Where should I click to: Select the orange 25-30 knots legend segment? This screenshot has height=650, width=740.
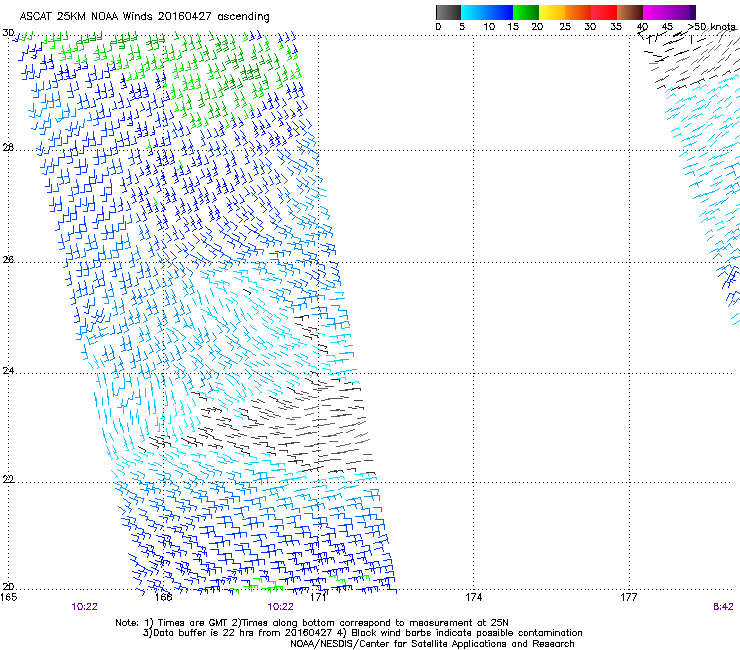578,12
